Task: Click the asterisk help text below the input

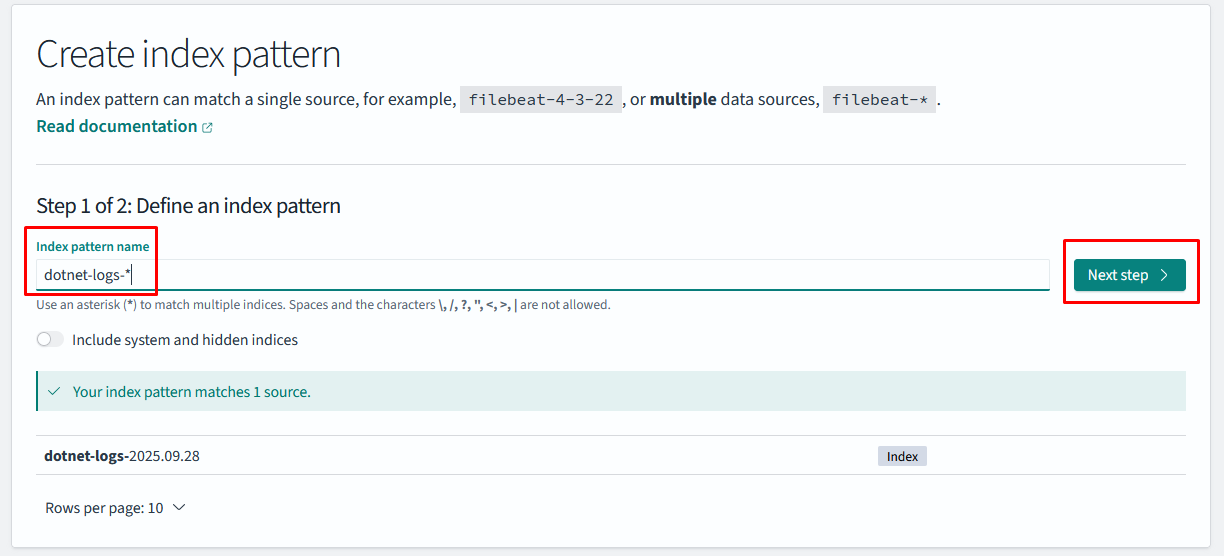Action: [x=323, y=305]
